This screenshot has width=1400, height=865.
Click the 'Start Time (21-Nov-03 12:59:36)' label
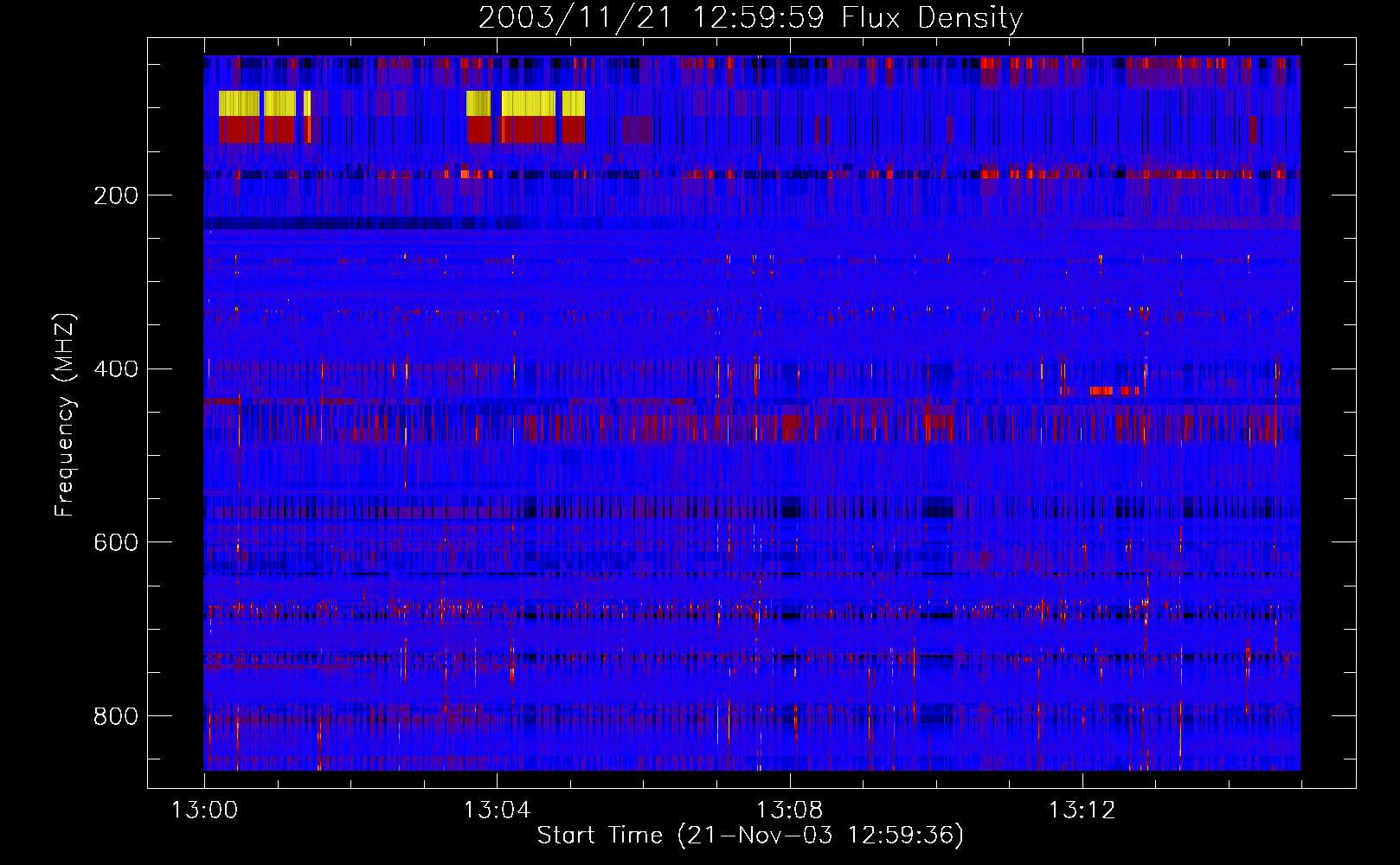pos(750,836)
